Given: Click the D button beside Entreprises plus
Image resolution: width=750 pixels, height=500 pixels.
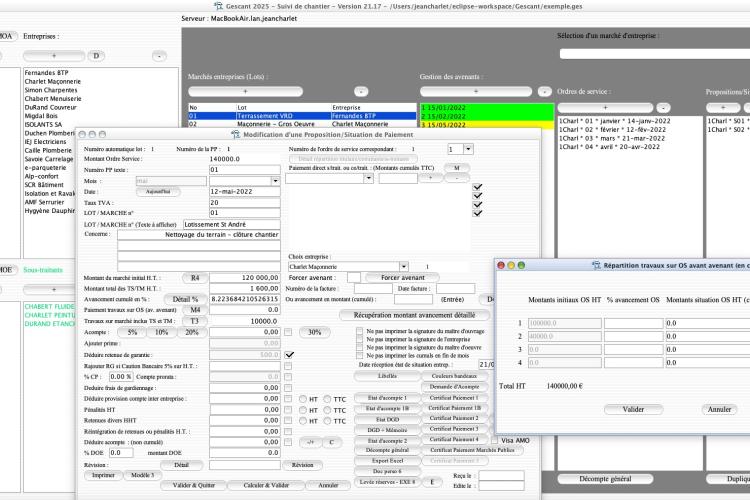Looking at the screenshot, I should pyautogui.click(x=96, y=56).
